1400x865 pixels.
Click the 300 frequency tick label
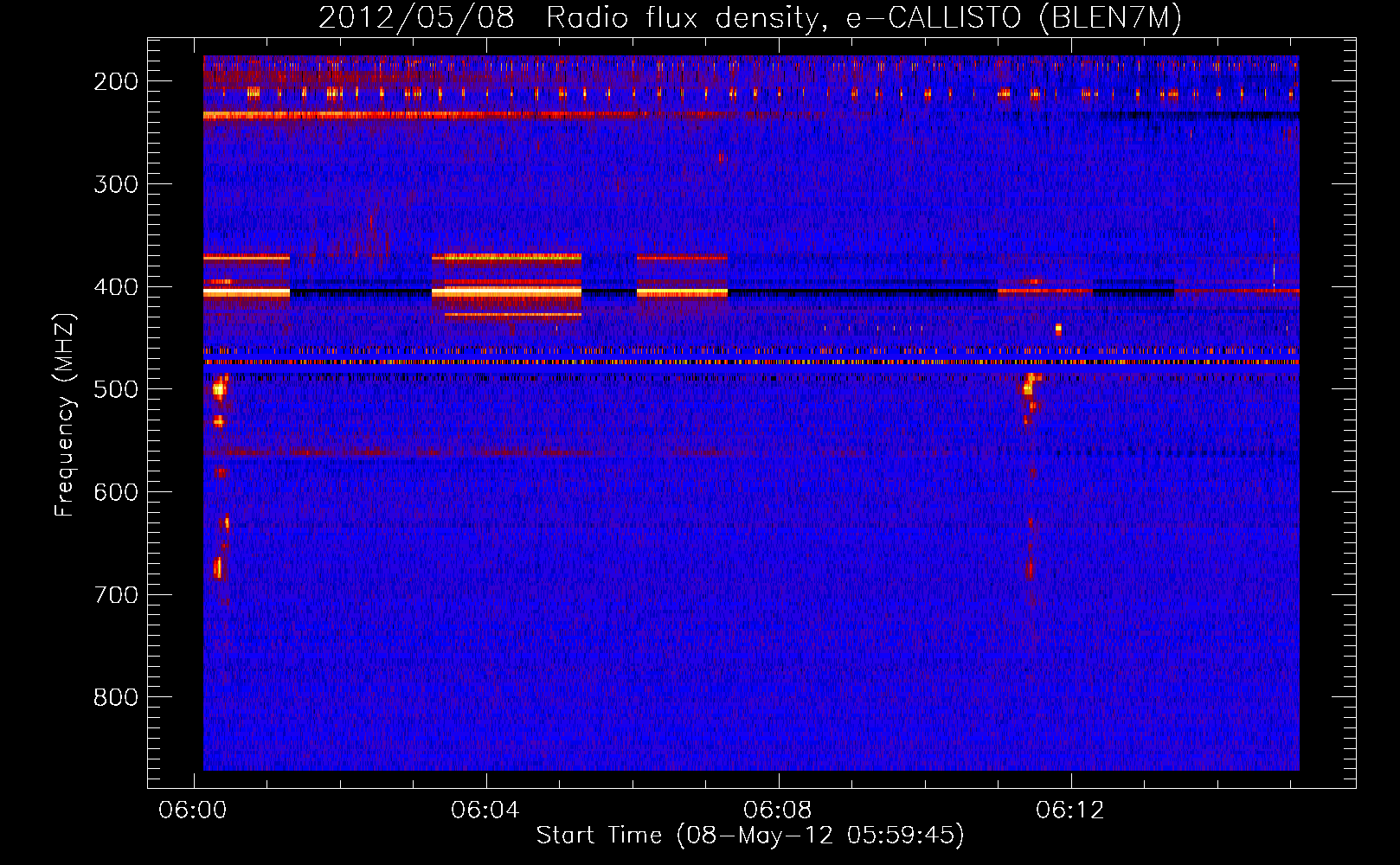point(115,183)
